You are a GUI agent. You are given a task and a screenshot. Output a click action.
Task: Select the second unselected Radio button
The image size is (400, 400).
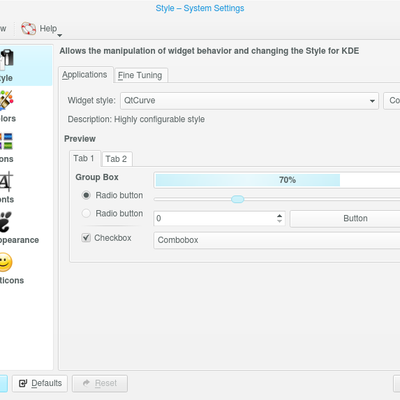click(x=86, y=213)
